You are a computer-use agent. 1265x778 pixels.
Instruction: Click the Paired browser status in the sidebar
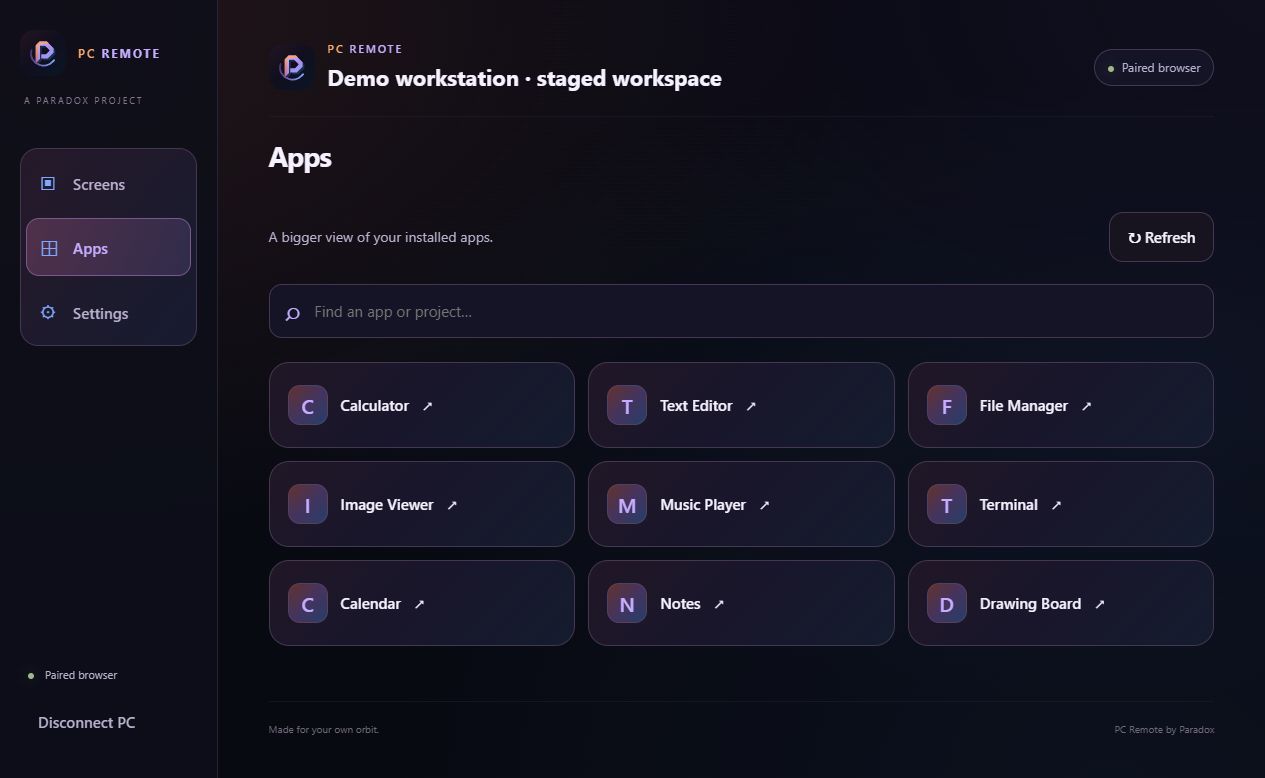(72, 675)
